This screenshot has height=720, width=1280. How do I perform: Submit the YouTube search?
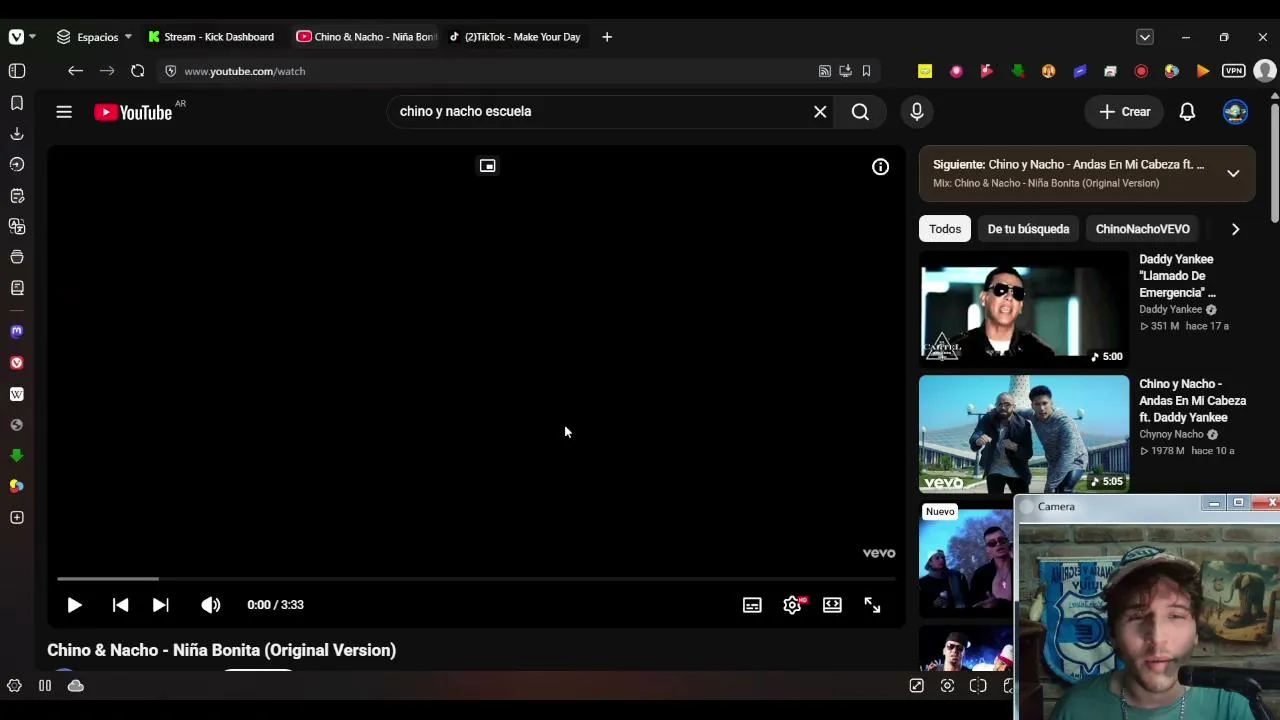pyautogui.click(x=860, y=111)
